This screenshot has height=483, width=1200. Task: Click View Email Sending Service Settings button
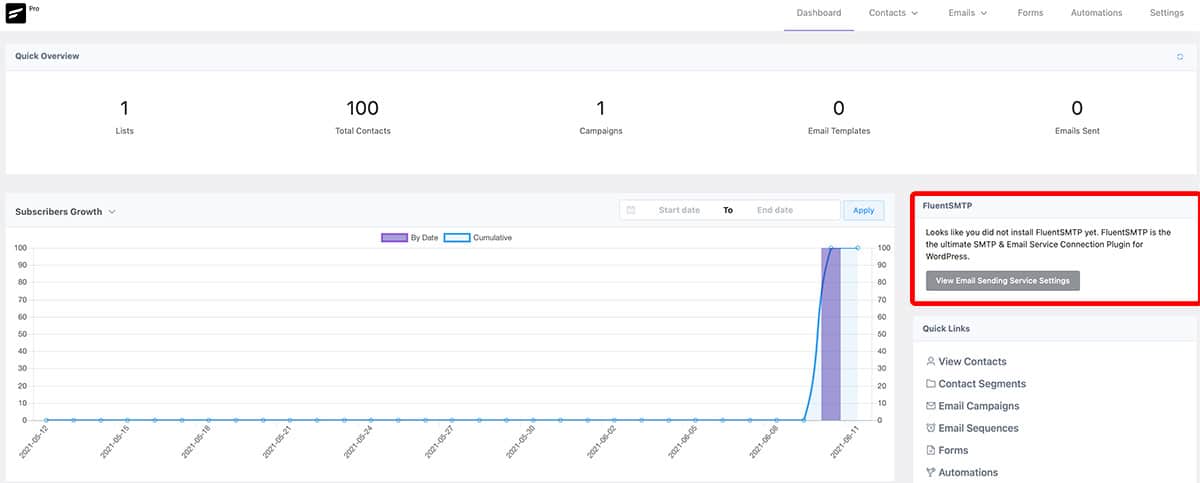pyautogui.click(x=1003, y=281)
